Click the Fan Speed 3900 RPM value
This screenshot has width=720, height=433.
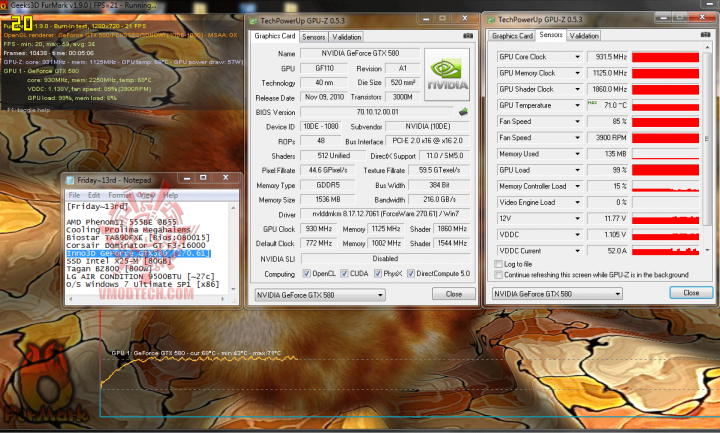click(608, 137)
